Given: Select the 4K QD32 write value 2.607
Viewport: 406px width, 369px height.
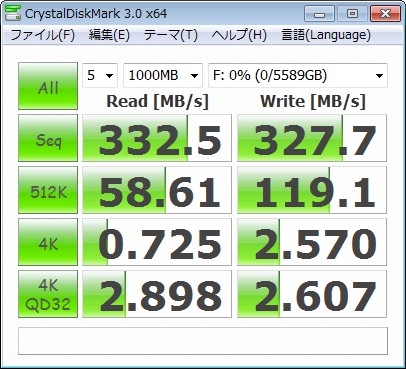Looking at the screenshot, I should [x=312, y=294].
